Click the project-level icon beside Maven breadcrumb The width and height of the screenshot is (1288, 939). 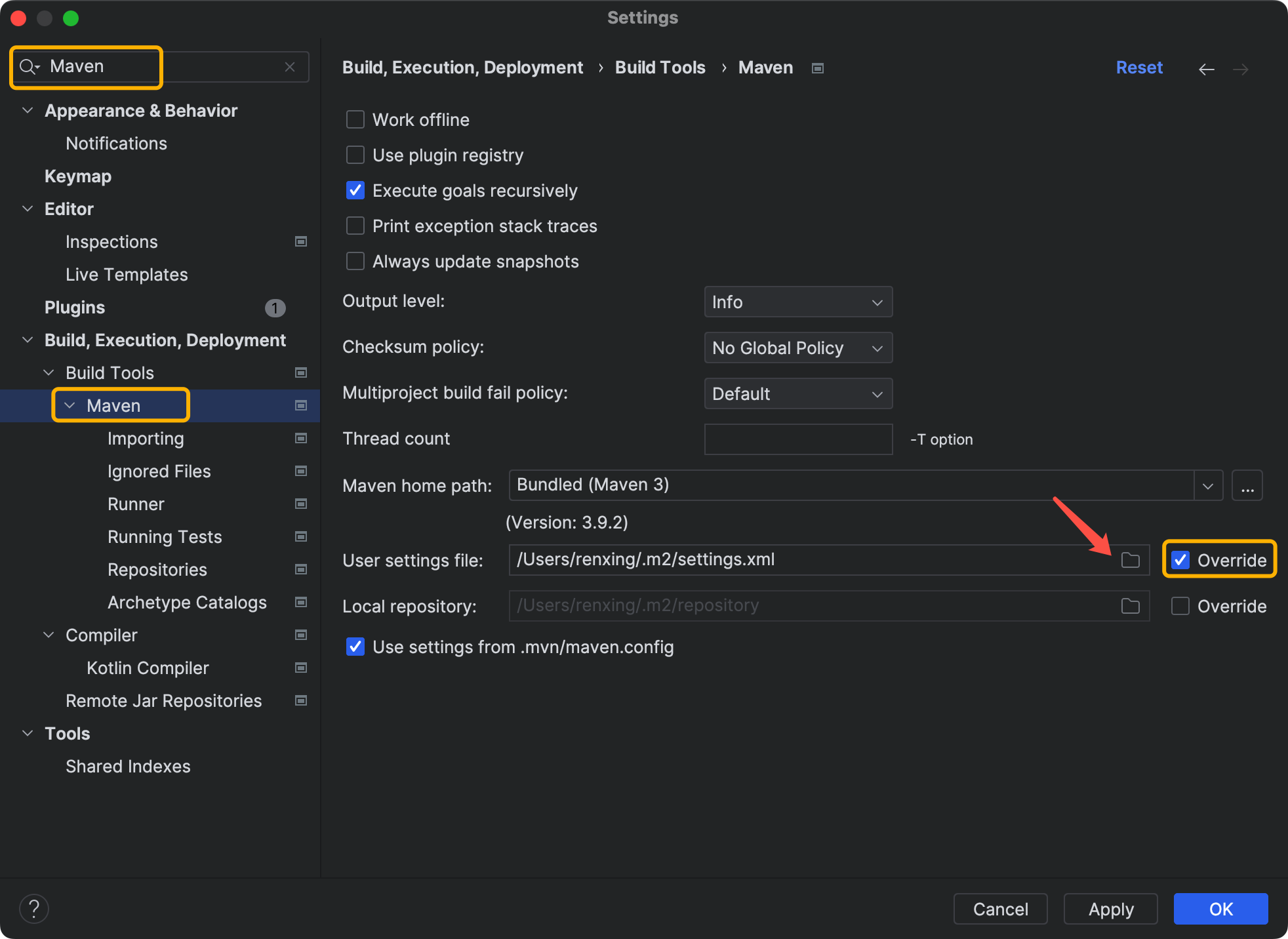pyautogui.click(x=817, y=68)
